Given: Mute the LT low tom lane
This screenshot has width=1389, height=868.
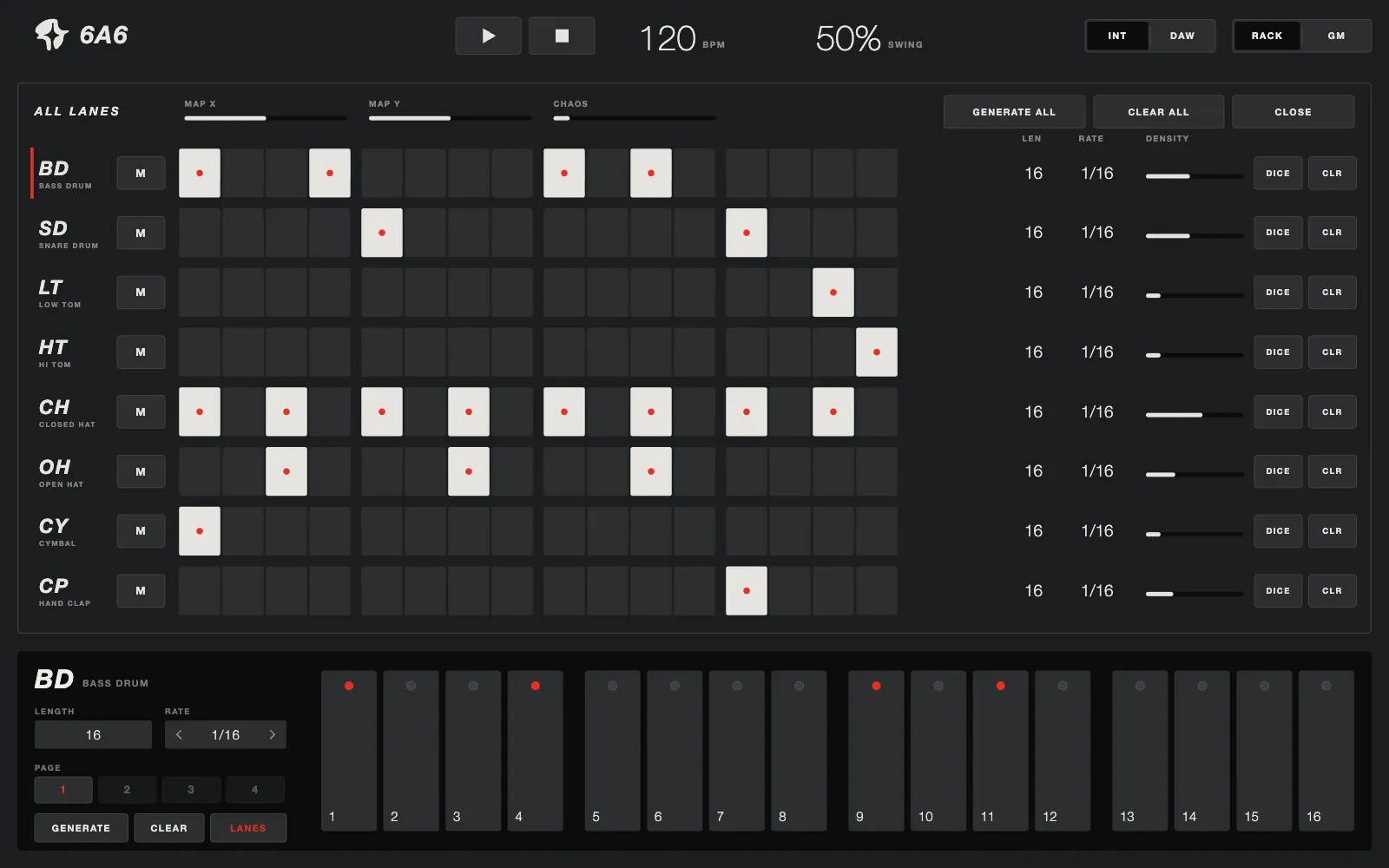Looking at the screenshot, I should [141, 293].
